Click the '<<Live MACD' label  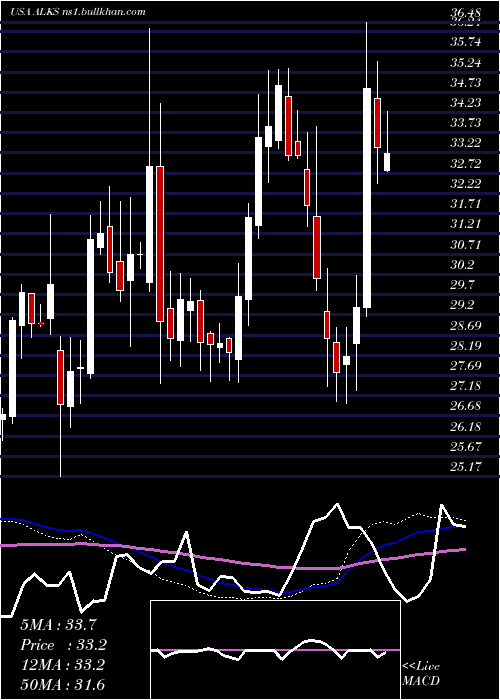[x=421, y=674]
